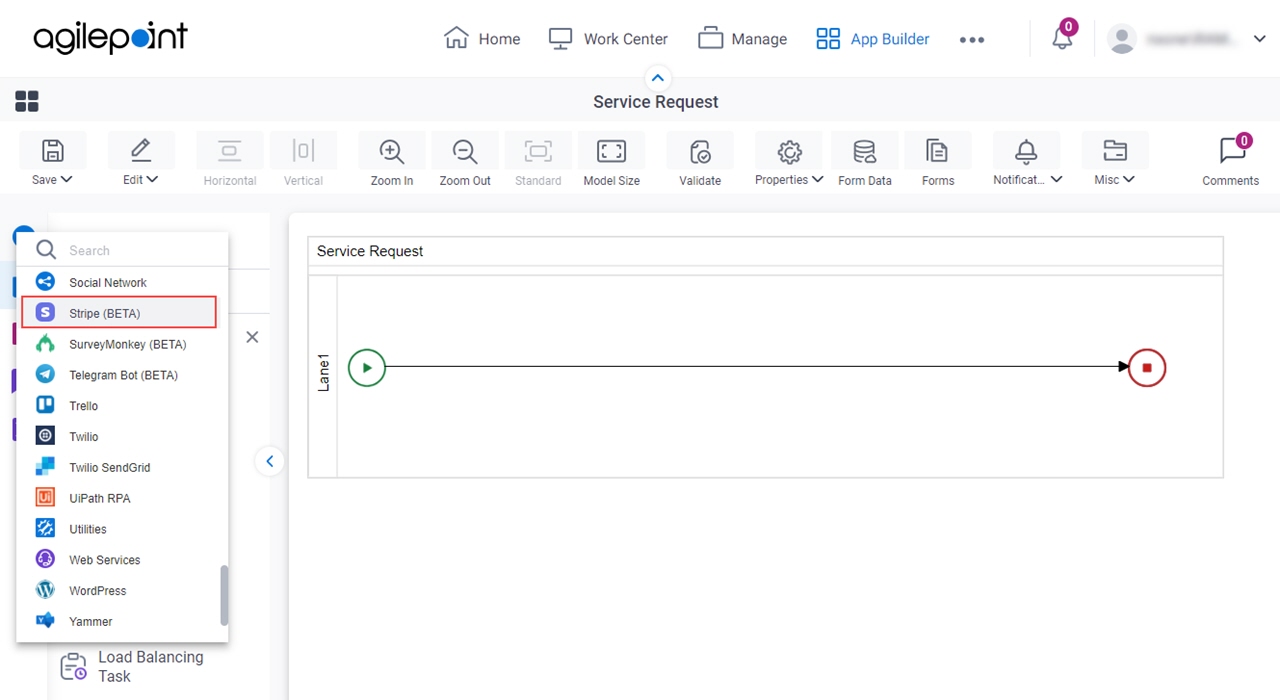Collapse the top navigation with the up chevron
The height and width of the screenshot is (700, 1280).
click(657, 78)
